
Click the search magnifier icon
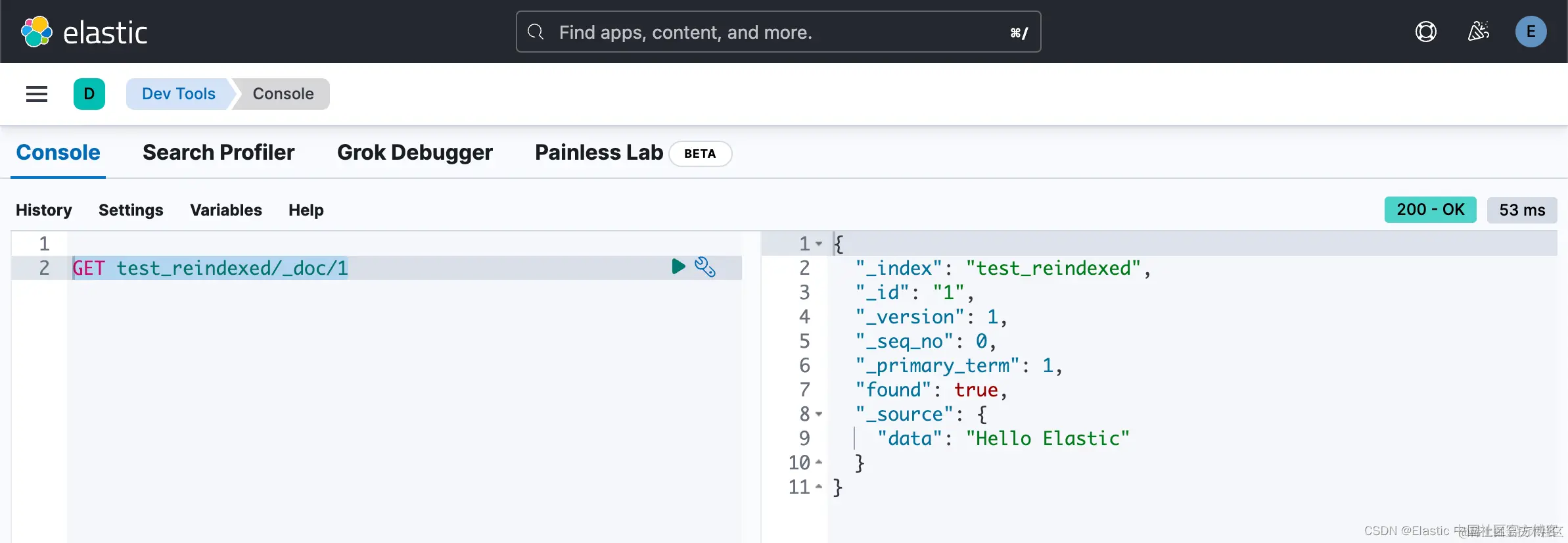pyautogui.click(x=536, y=32)
